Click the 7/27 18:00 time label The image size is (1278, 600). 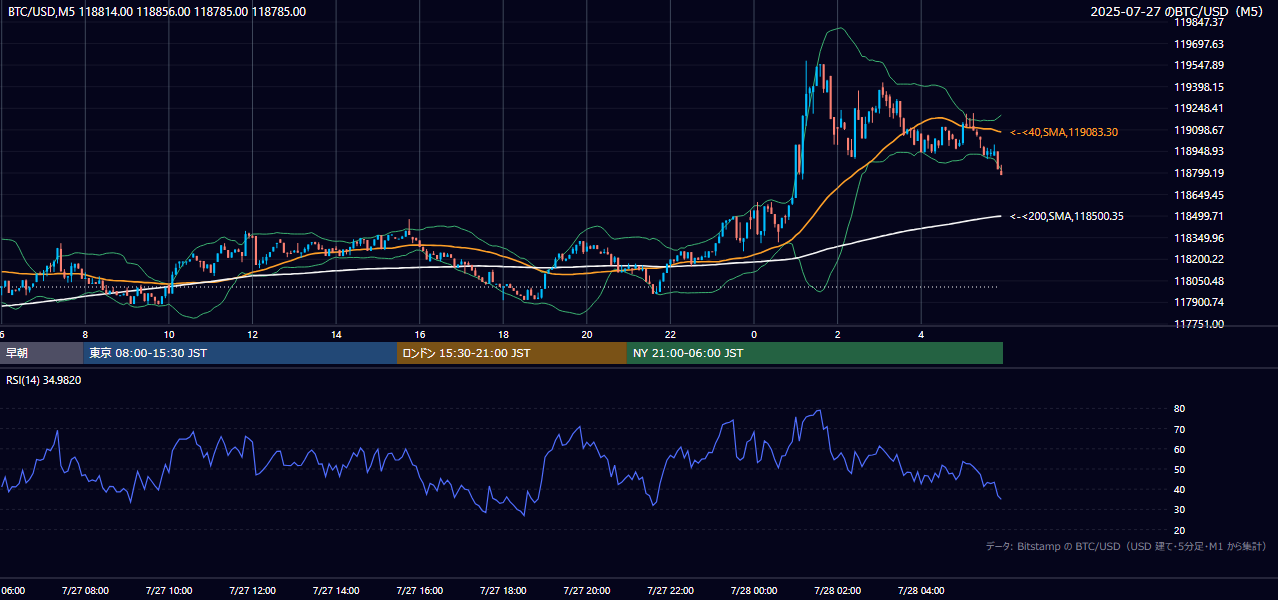click(x=503, y=591)
